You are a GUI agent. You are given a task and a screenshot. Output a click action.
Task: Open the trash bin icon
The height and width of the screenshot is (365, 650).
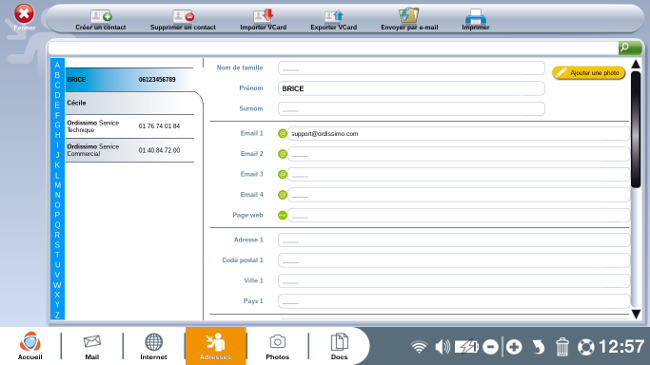click(x=562, y=347)
